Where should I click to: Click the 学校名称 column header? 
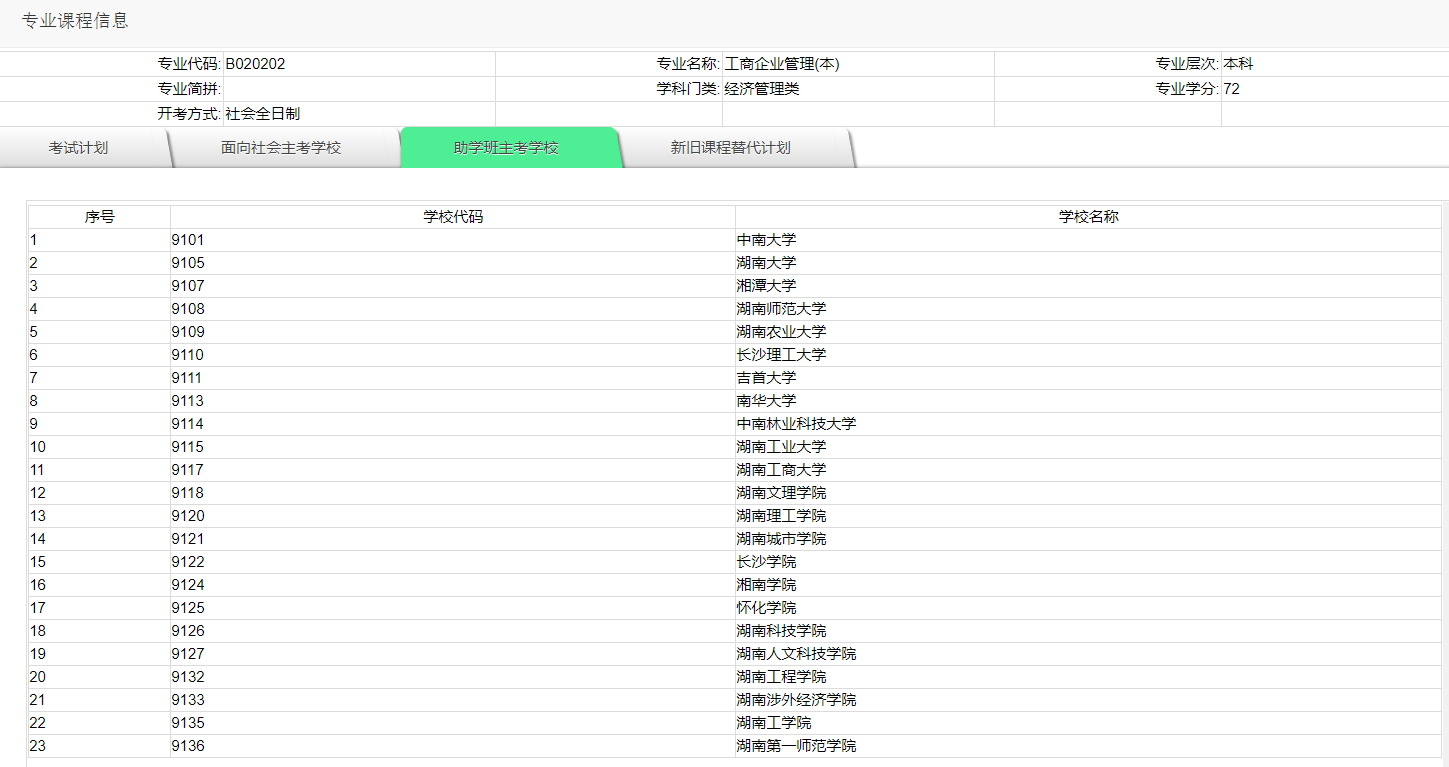tap(1086, 215)
